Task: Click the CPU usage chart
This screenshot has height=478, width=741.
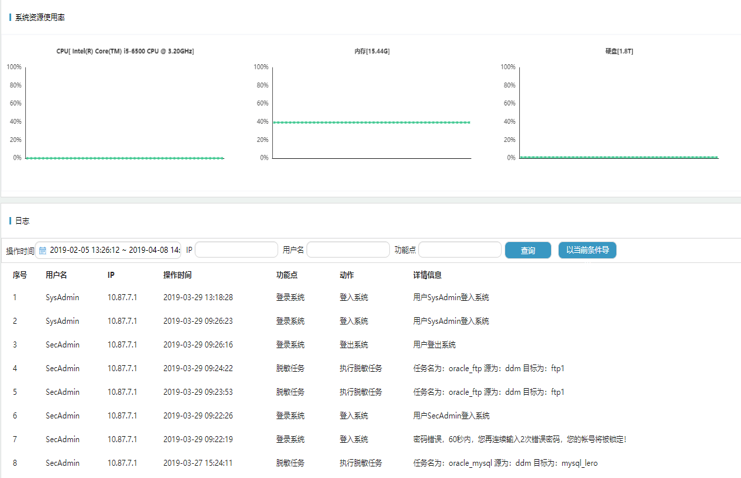Action: [x=124, y=112]
